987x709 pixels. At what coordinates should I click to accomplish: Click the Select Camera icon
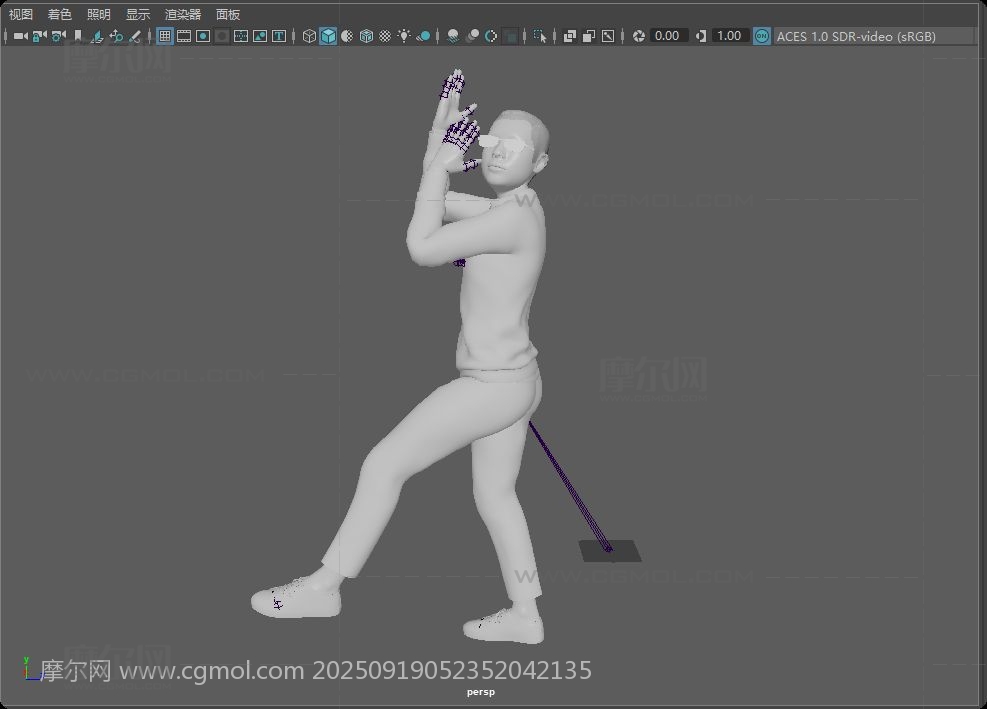pyautogui.click(x=20, y=36)
